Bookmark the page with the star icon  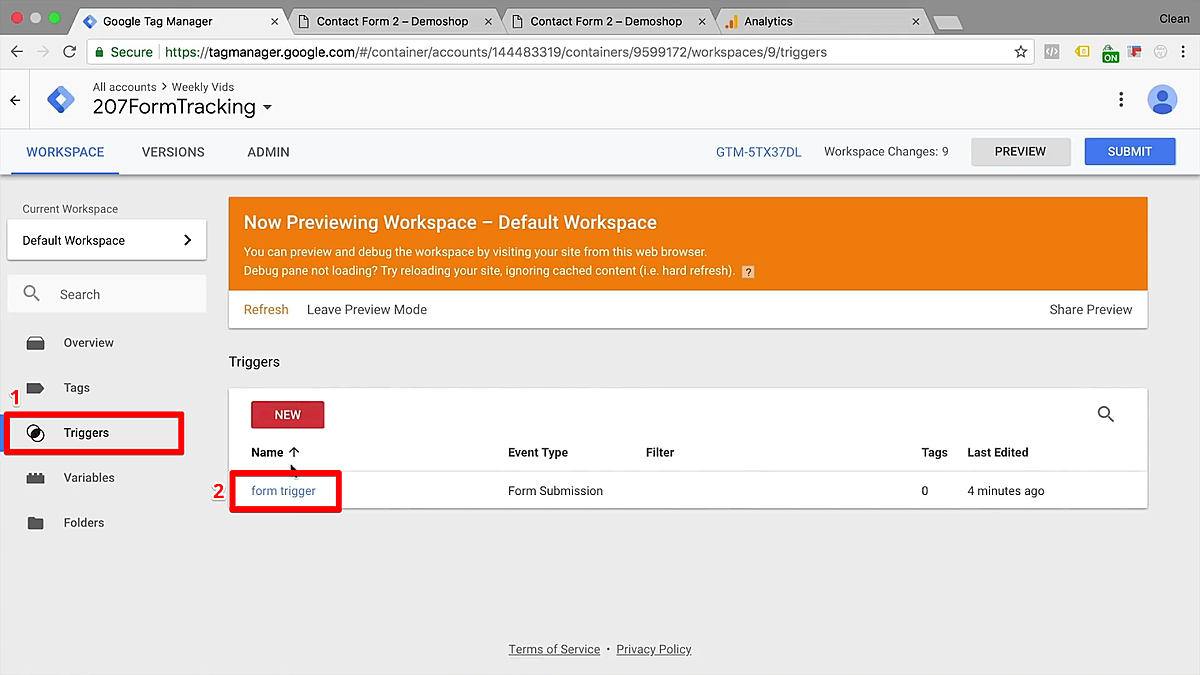point(1021,51)
